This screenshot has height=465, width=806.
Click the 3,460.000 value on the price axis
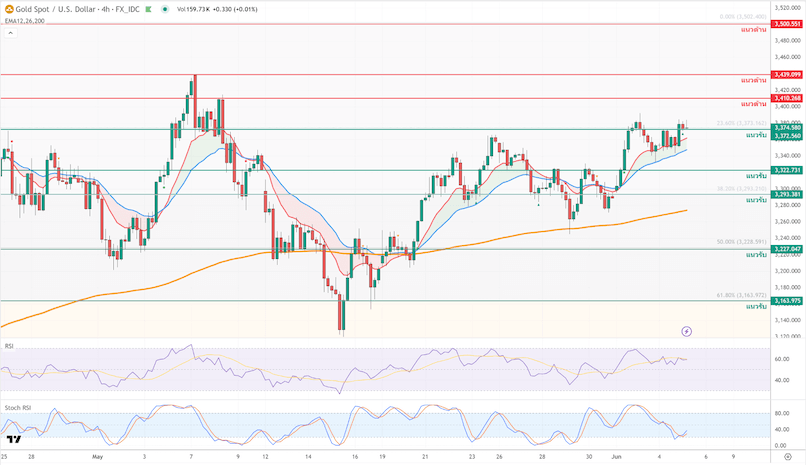(787, 57)
